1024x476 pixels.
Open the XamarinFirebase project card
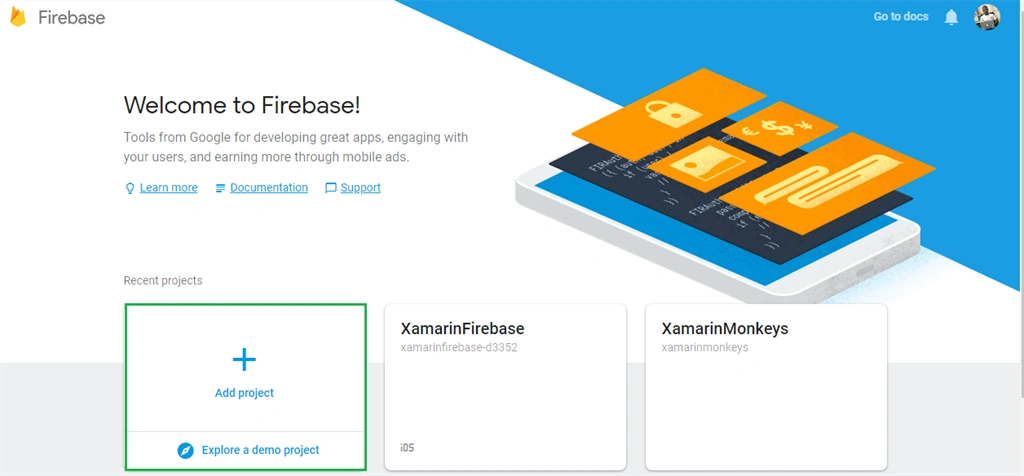click(505, 387)
